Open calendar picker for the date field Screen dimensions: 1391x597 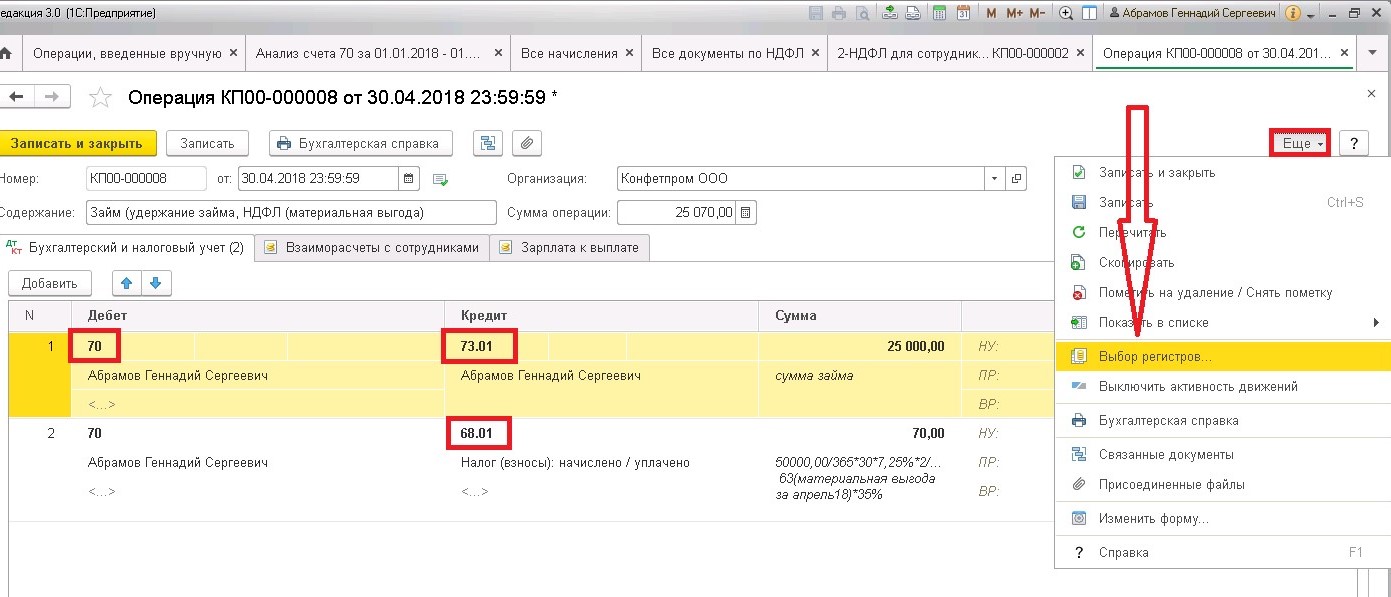click(x=409, y=179)
